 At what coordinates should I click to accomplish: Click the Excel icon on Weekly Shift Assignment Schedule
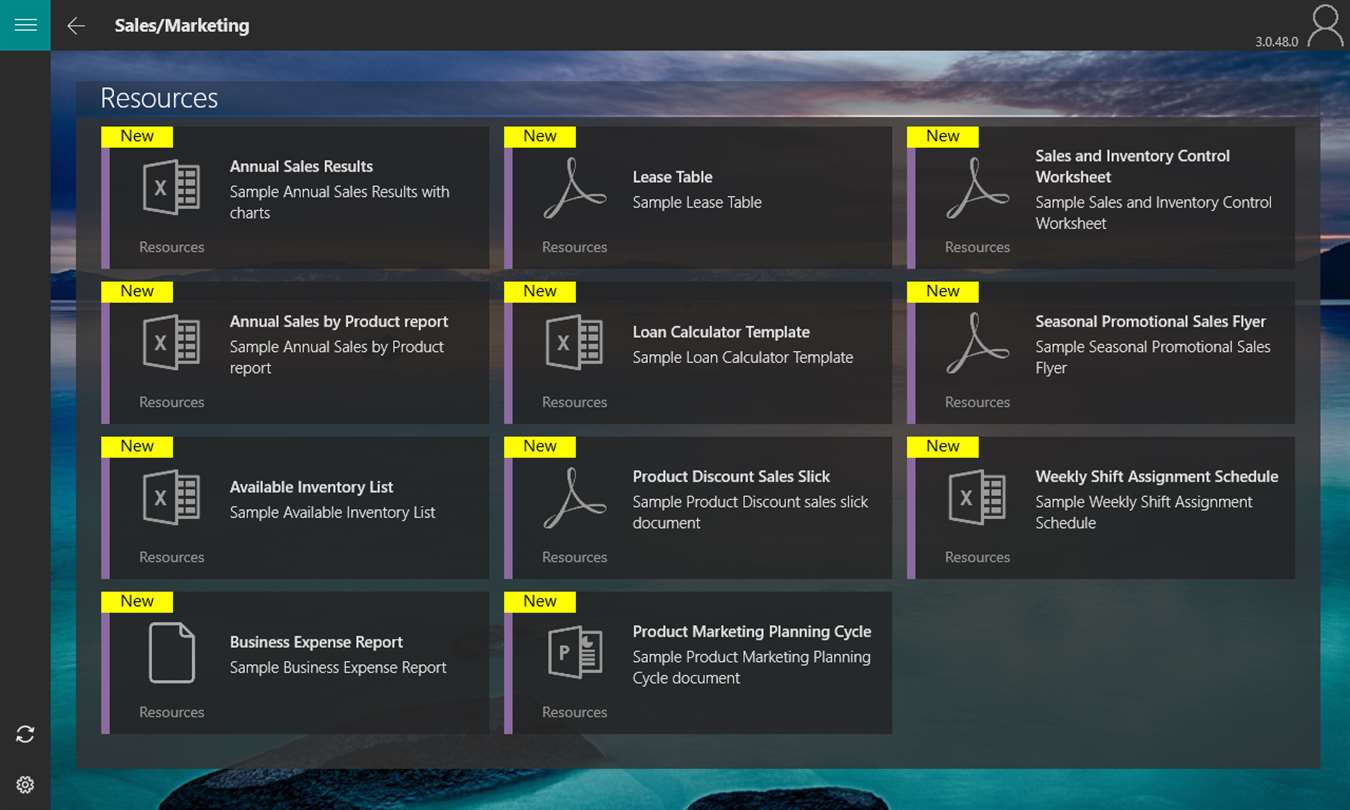click(x=978, y=497)
